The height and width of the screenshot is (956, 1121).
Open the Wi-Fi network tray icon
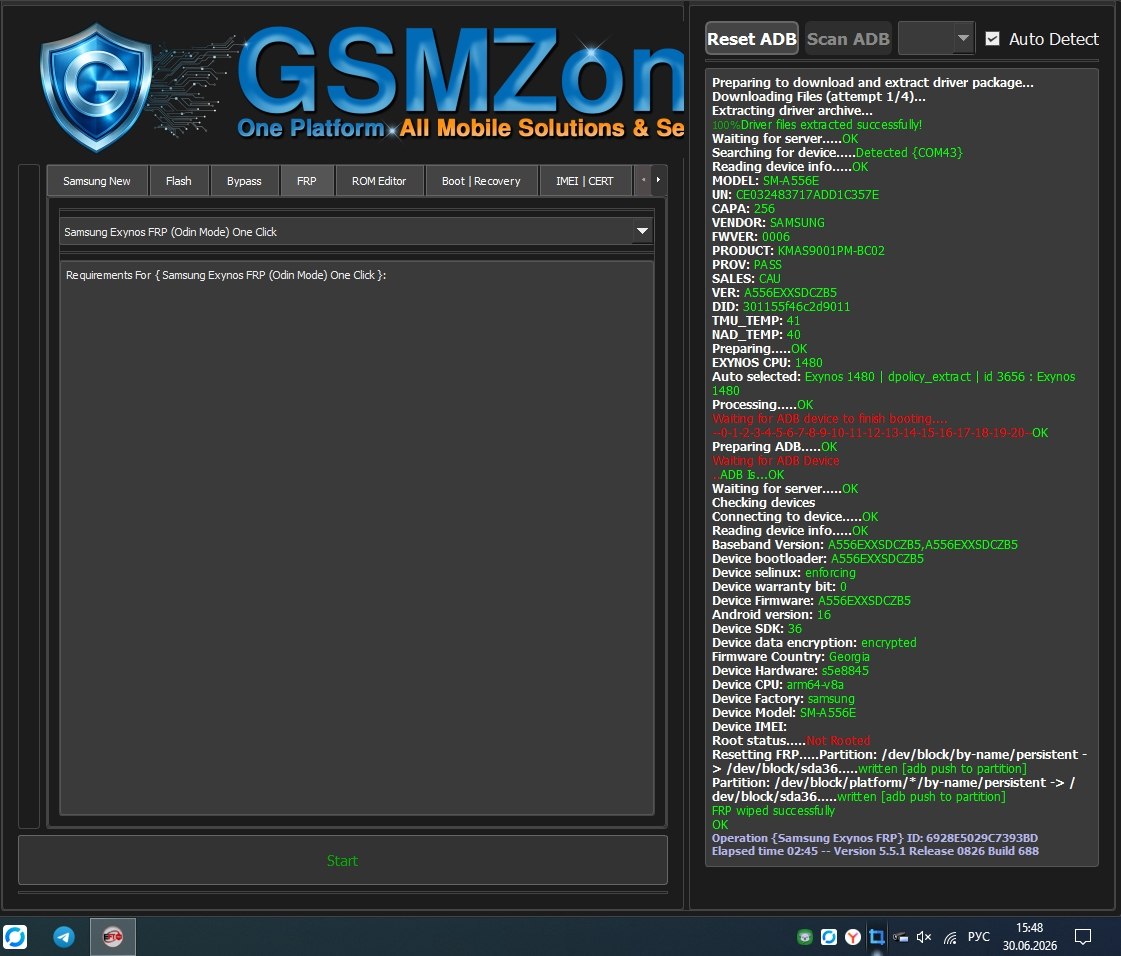point(950,937)
